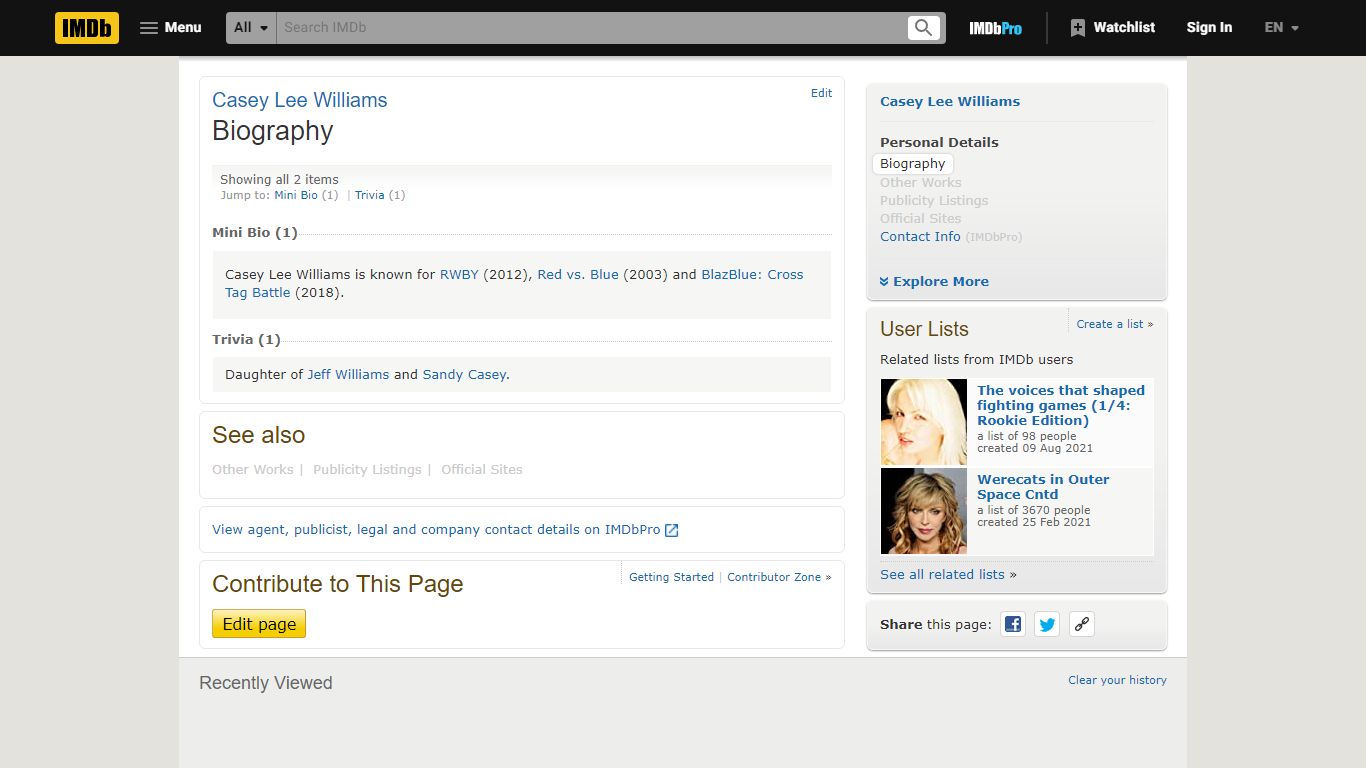Image resolution: width=1366 pixels, height=768 pixels.
Task: View contact details on IMDbPro link
Action: click(436, 530)
